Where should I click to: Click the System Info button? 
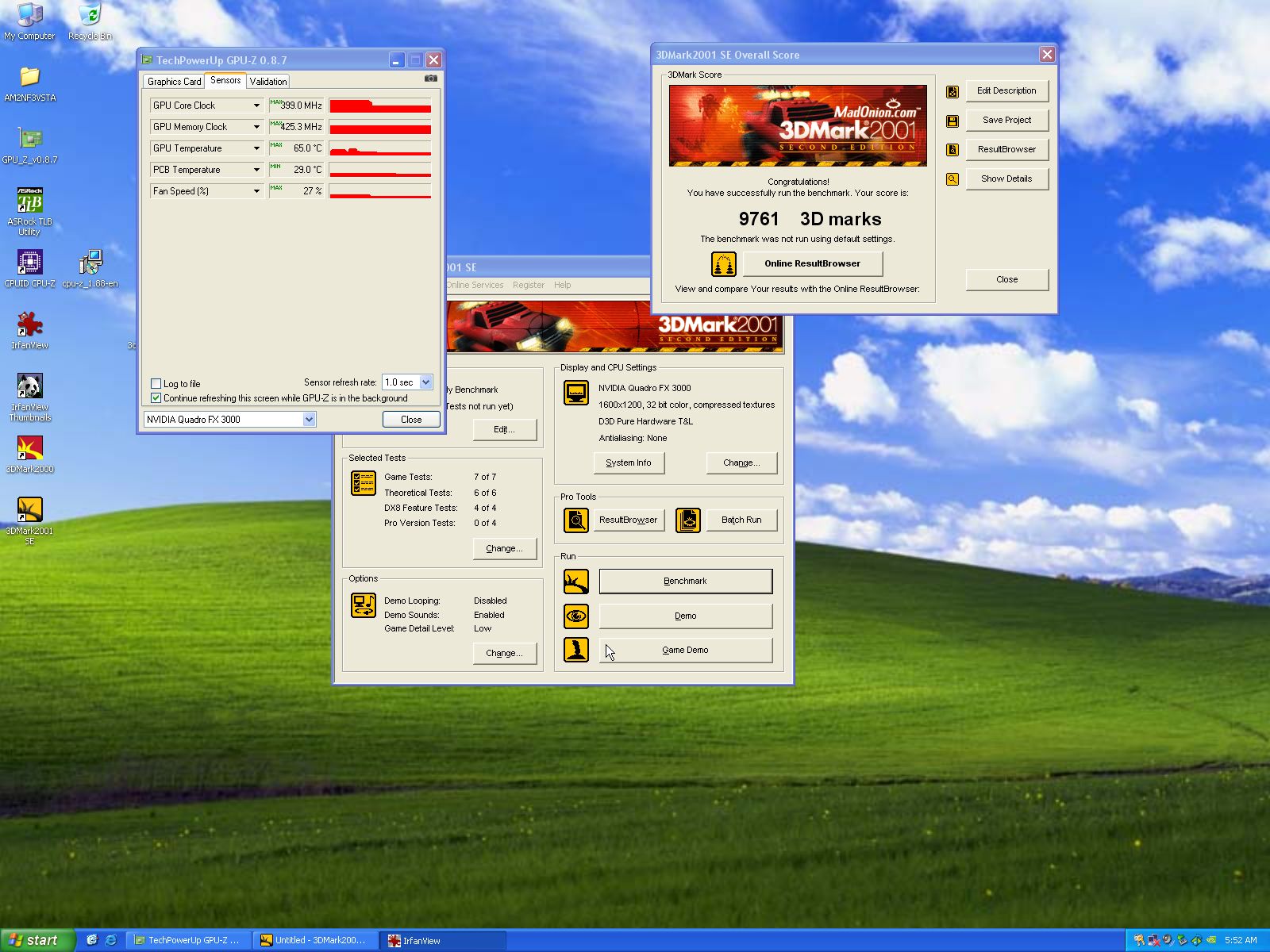(x=629, y=463)
